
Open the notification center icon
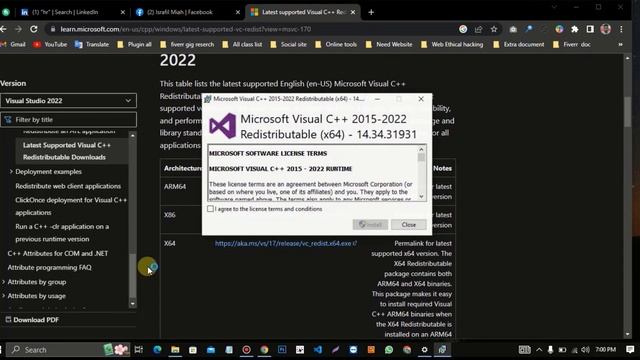pos(630,349)
